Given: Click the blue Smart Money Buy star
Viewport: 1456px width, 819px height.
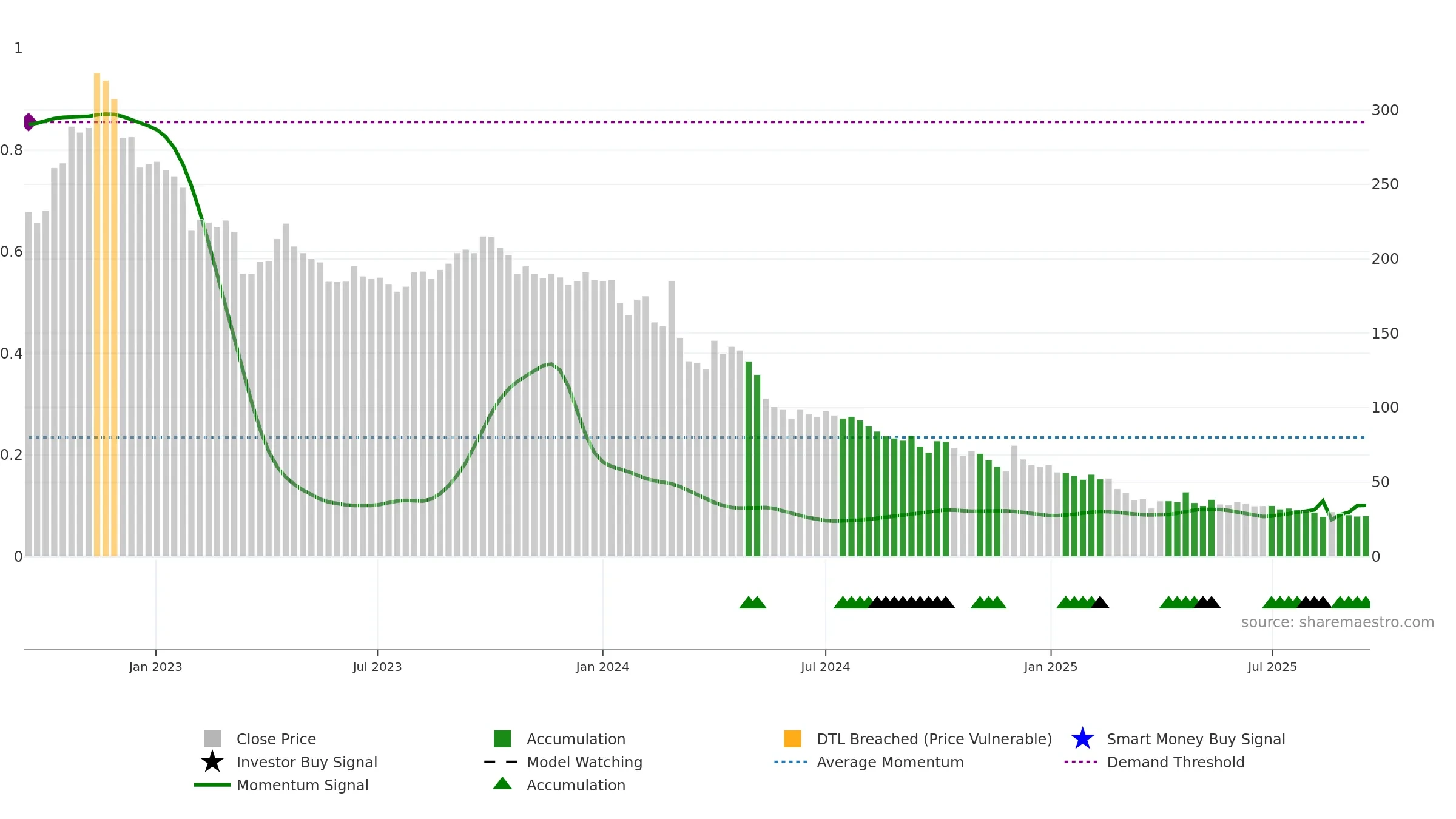Looking at the screenshot, I should (1082, 739).
